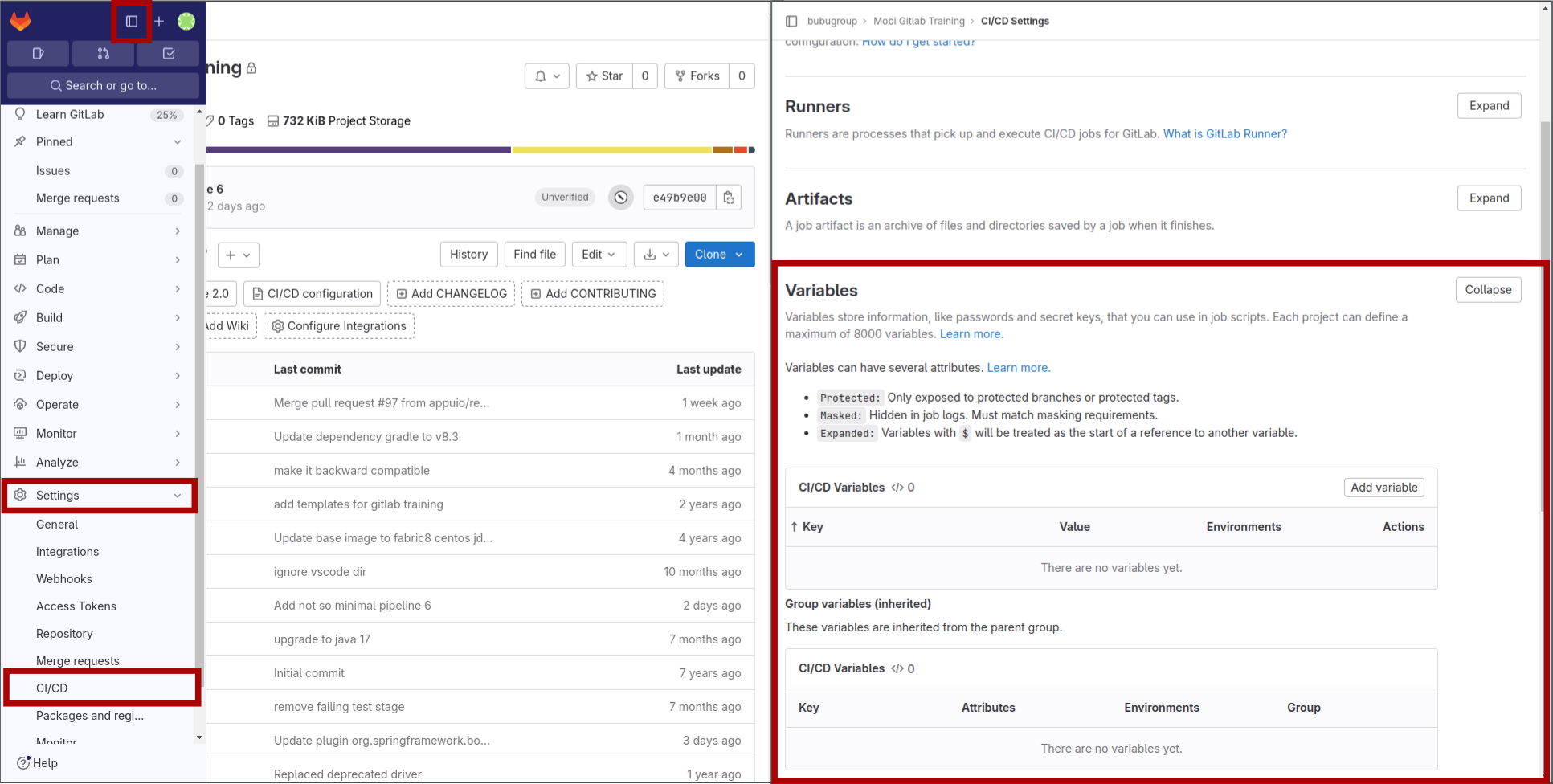Copy the commit SHA e49b9e00 with copy icon
Image resolution: width=1553 pixels, height=784 pixels.
728,197
